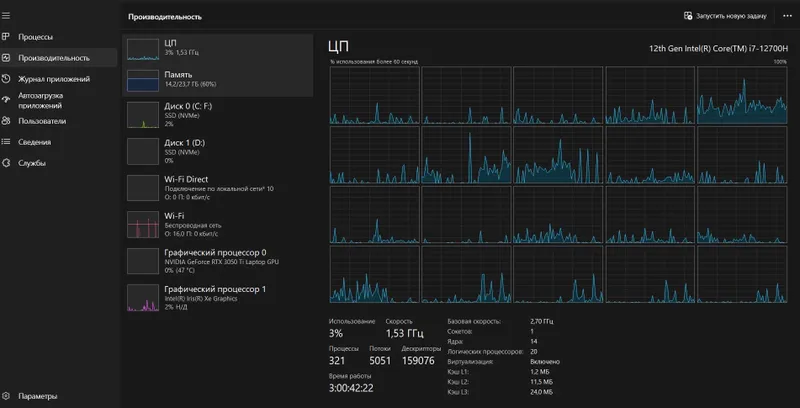800x408 pixels.
Task: Click the Параметры gear icon
Action: coord(6,396)
